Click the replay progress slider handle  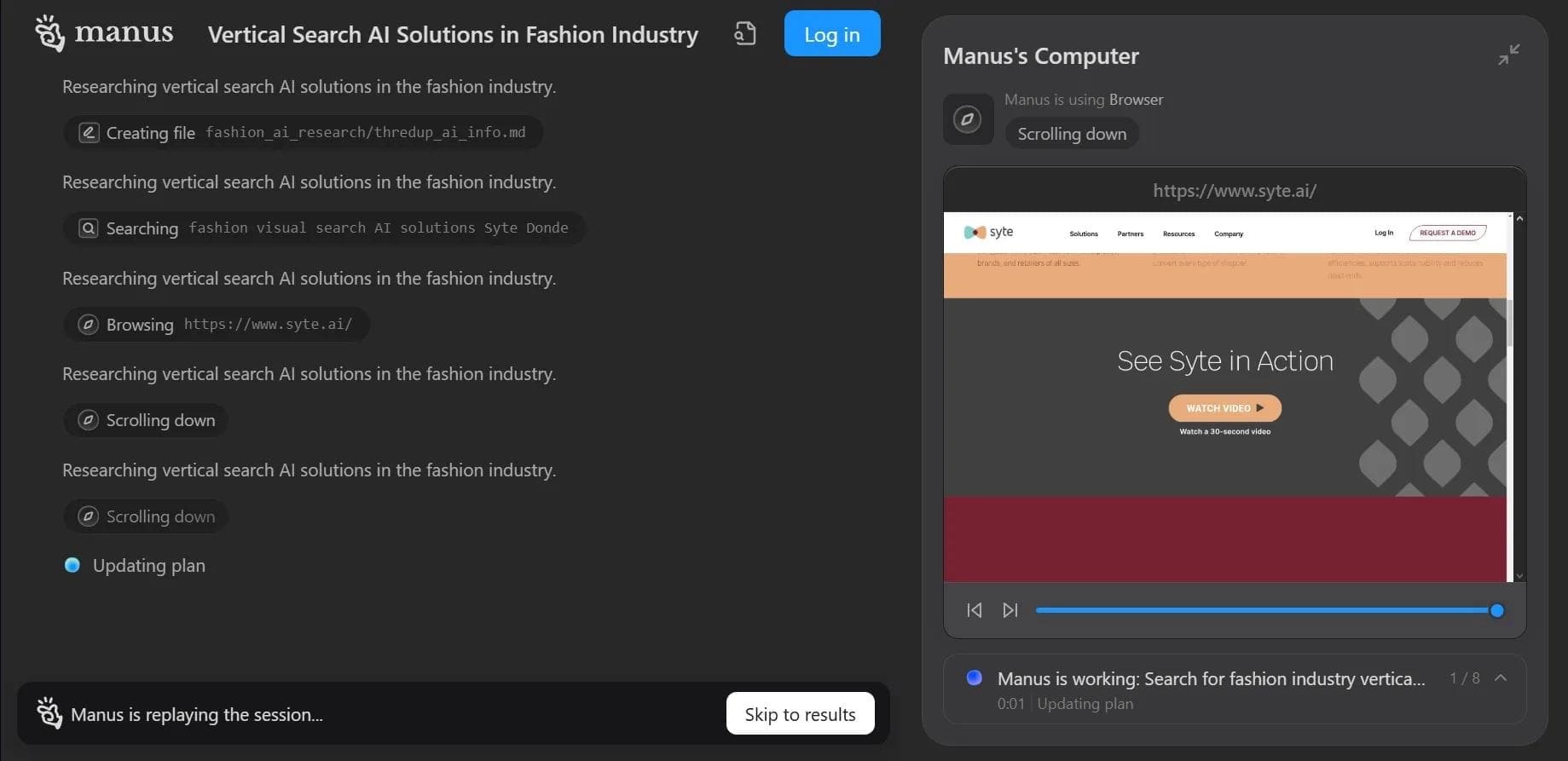tap(1496, 610)
